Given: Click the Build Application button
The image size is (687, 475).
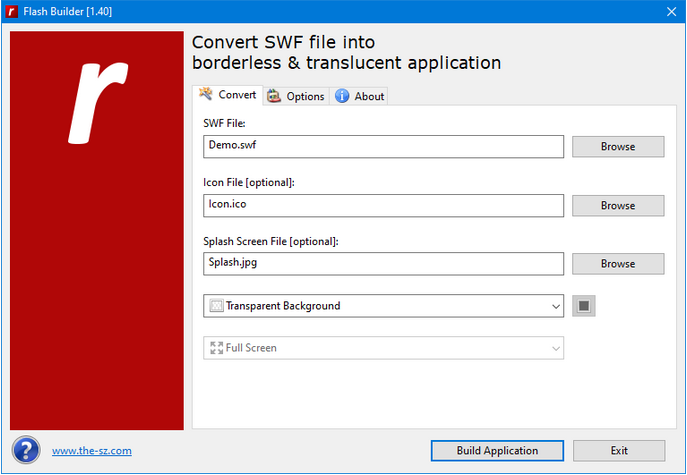Looking at the screenshot, I should point(497,450).
